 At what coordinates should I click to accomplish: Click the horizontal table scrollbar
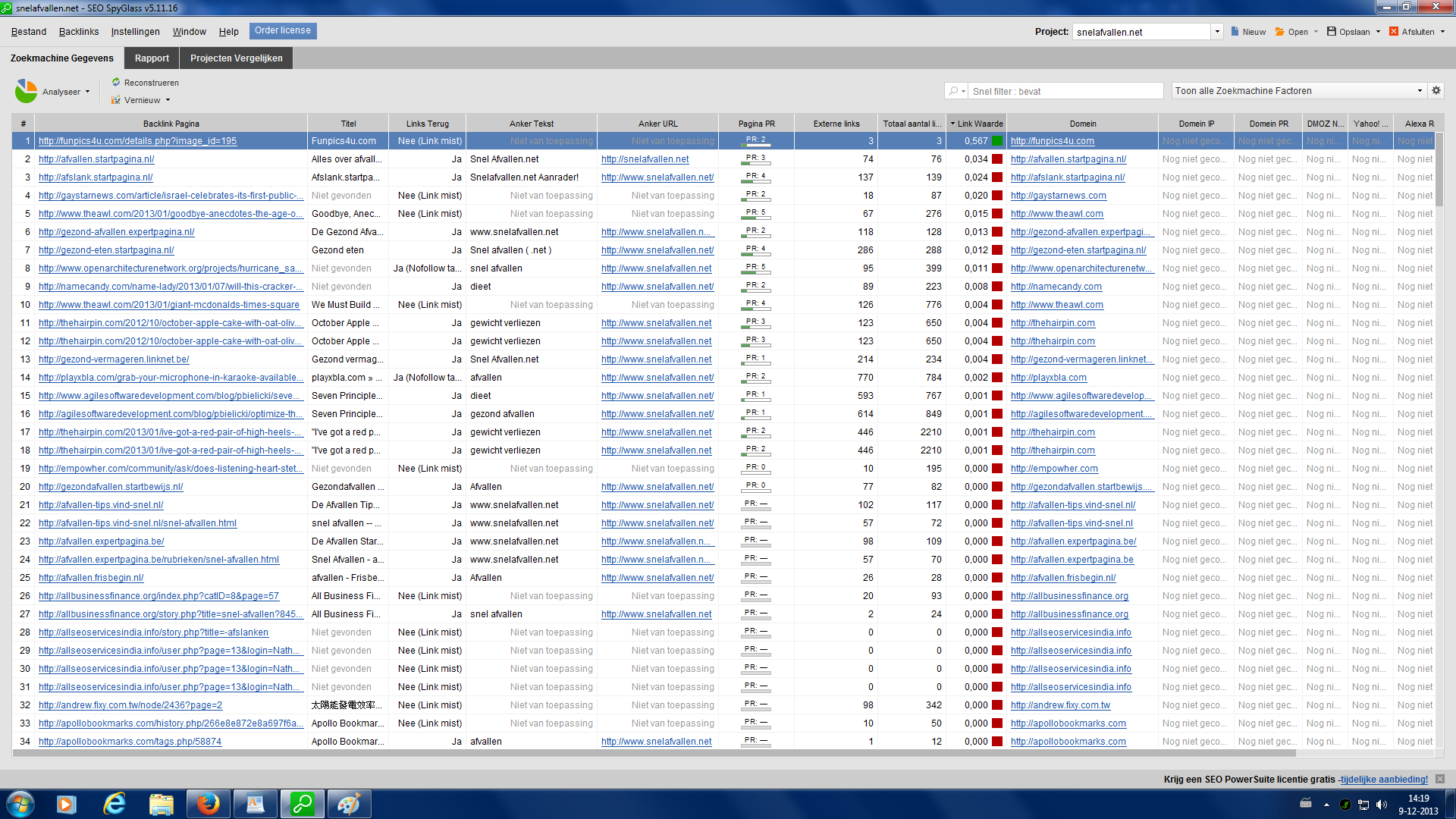click(x=654, y=753)
